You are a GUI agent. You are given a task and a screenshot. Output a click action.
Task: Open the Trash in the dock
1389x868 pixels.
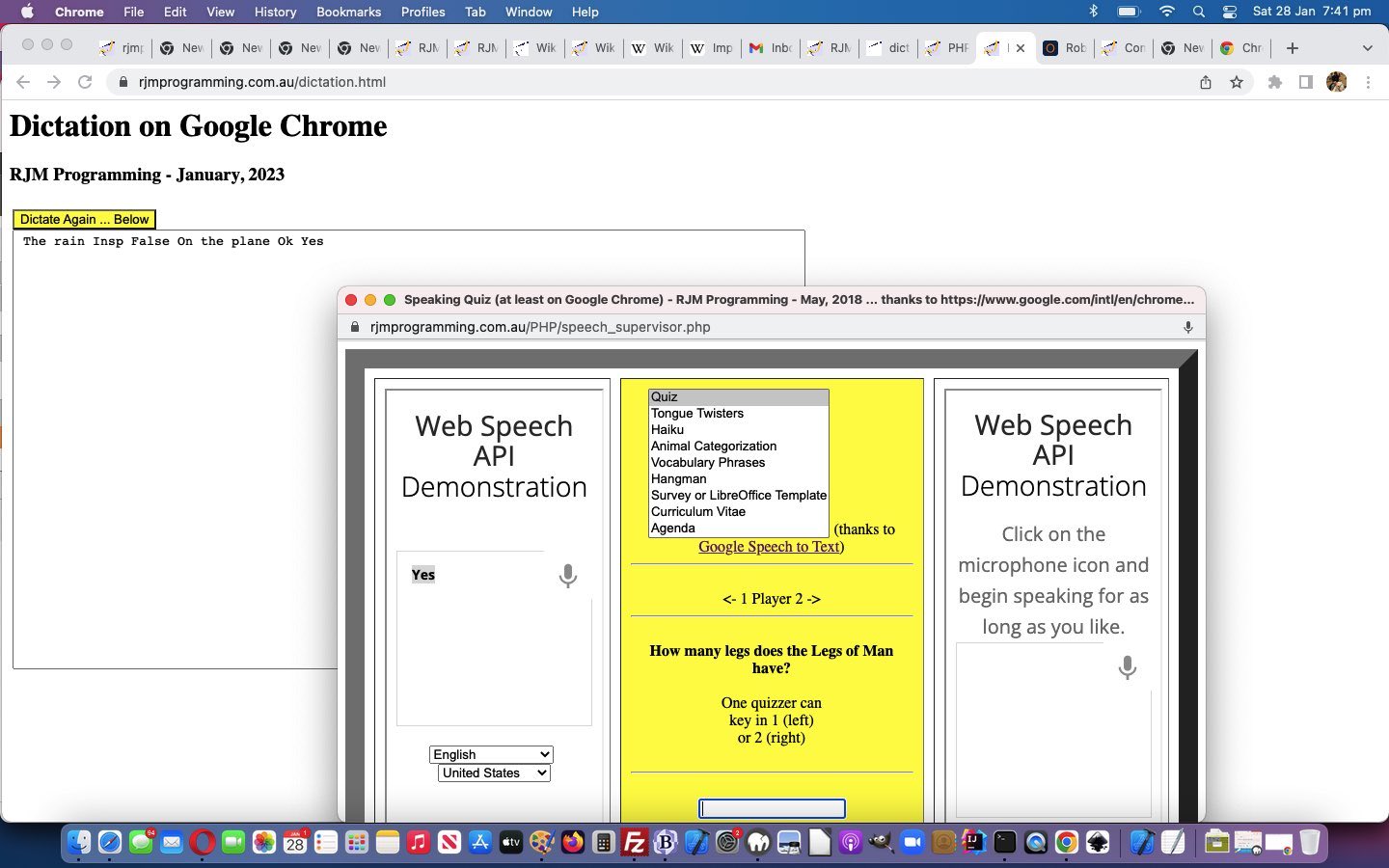(1309, 842)
